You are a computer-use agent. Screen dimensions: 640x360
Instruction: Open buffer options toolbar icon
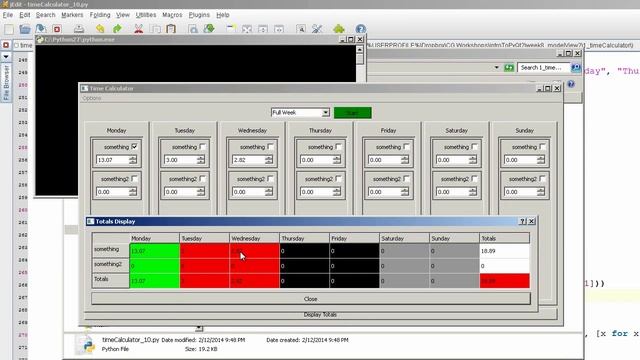pos(301,29)
